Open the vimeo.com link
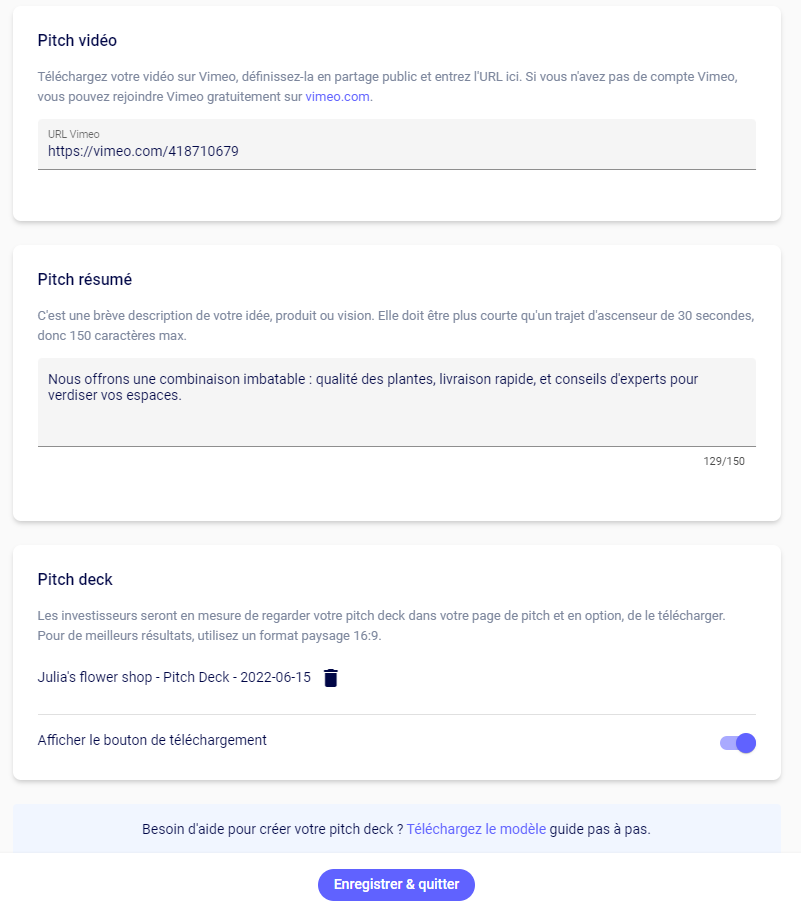Image resolution: width=801 pixels, height=912 pixels. pos(337,97)
